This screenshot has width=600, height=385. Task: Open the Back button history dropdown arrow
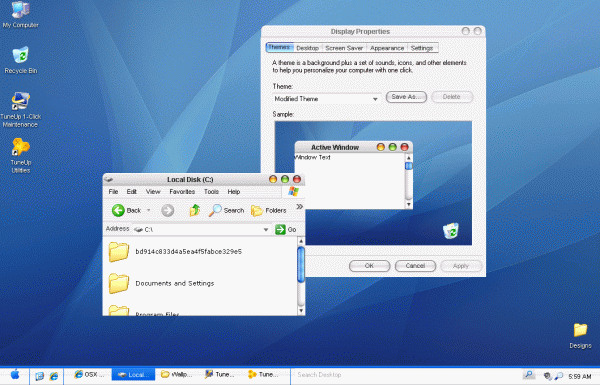coord(149,210)
